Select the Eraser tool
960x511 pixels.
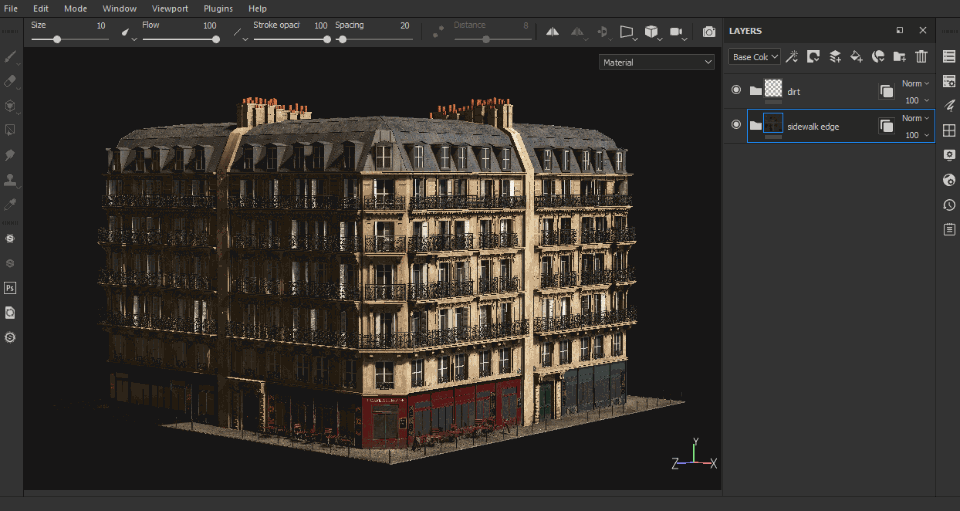tap(10, 81)
